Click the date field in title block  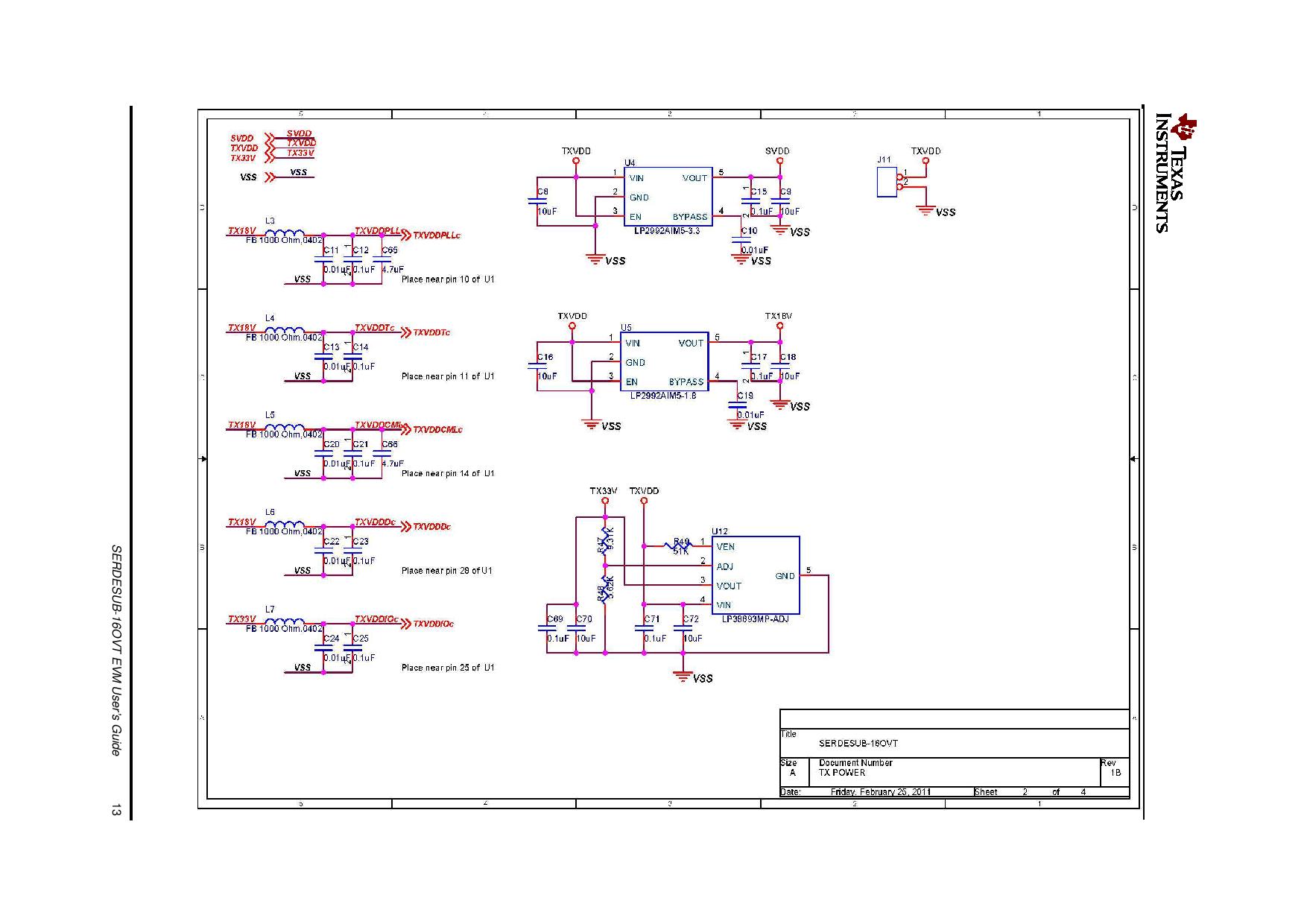(x=880, y=792)
